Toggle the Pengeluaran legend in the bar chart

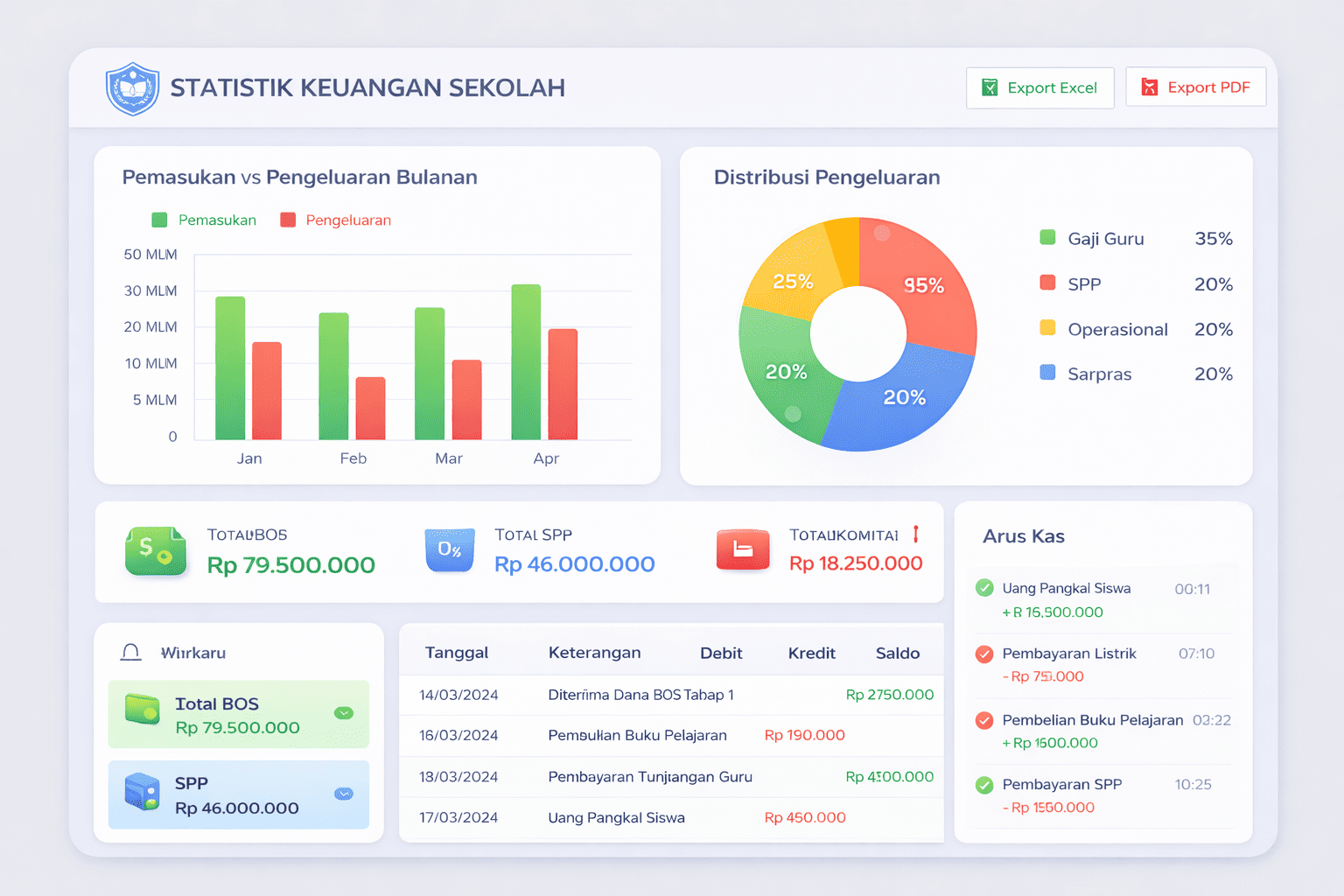pyautogui.click(x=335, y=220)
